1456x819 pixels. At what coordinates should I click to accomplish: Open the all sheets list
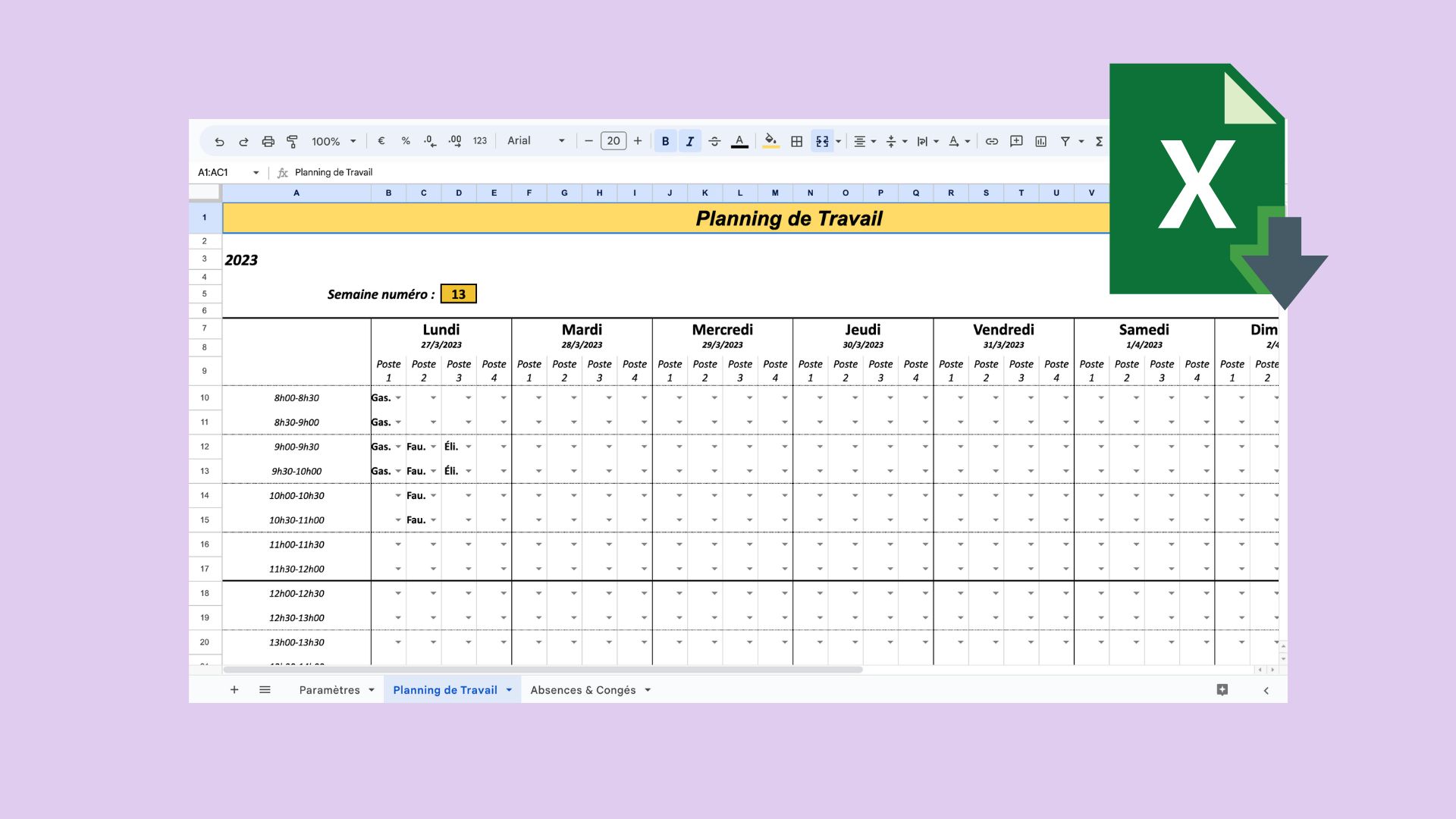click(264, 690)
